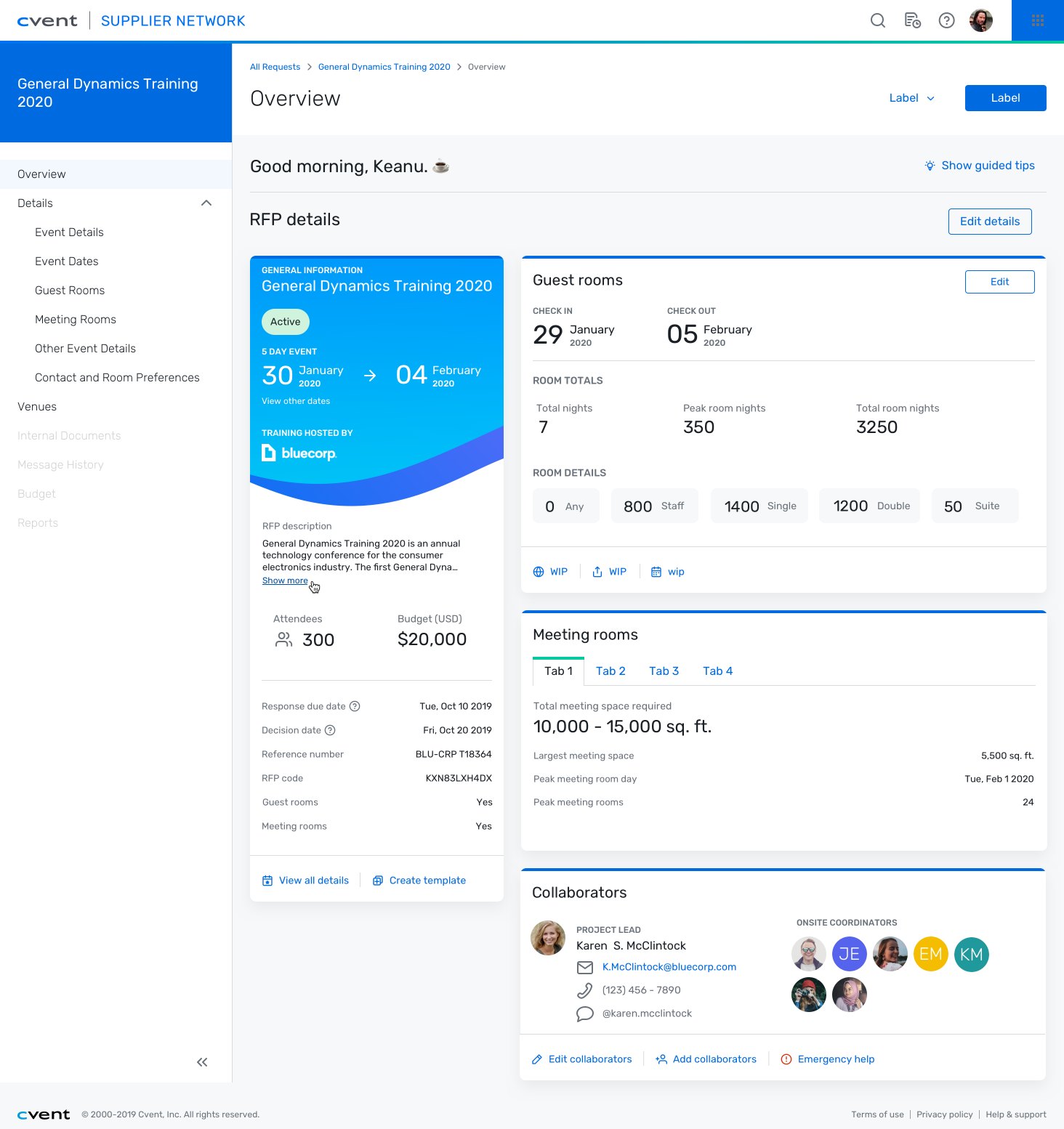Viewport: 1064px width, 1129px height.
Task: Click Edit button in Guest rooms
Action: pyautogui.click(x=1000, y=282)
